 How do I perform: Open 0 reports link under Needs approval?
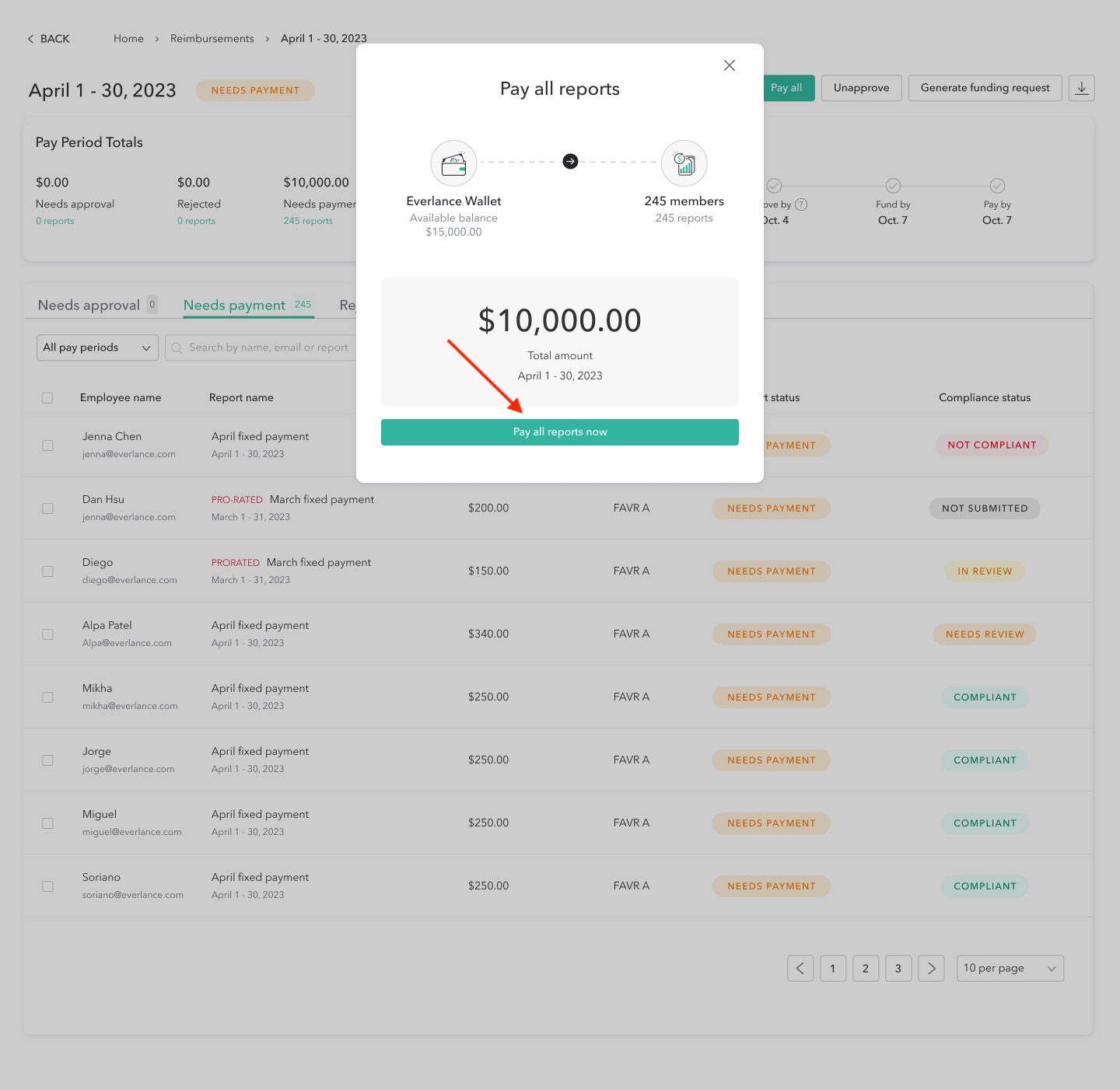coord(55,221)
